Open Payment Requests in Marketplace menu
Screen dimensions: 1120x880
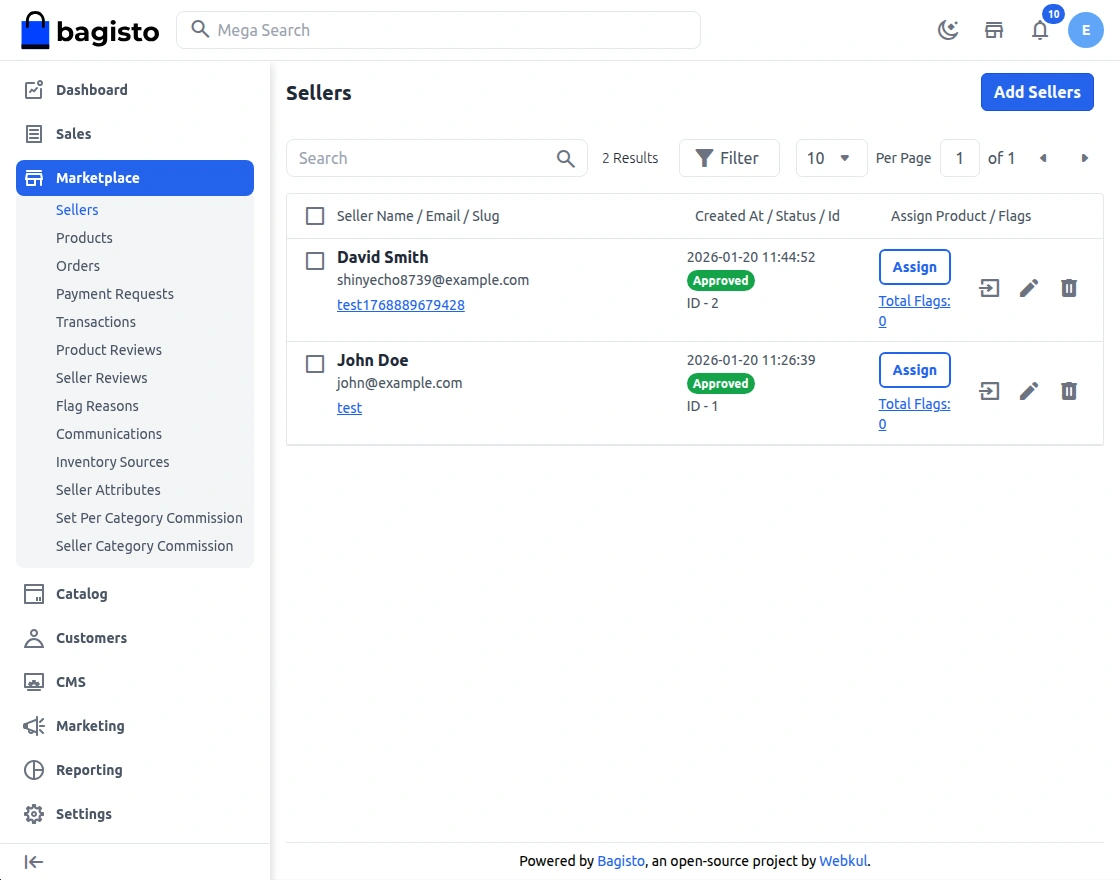115,294
